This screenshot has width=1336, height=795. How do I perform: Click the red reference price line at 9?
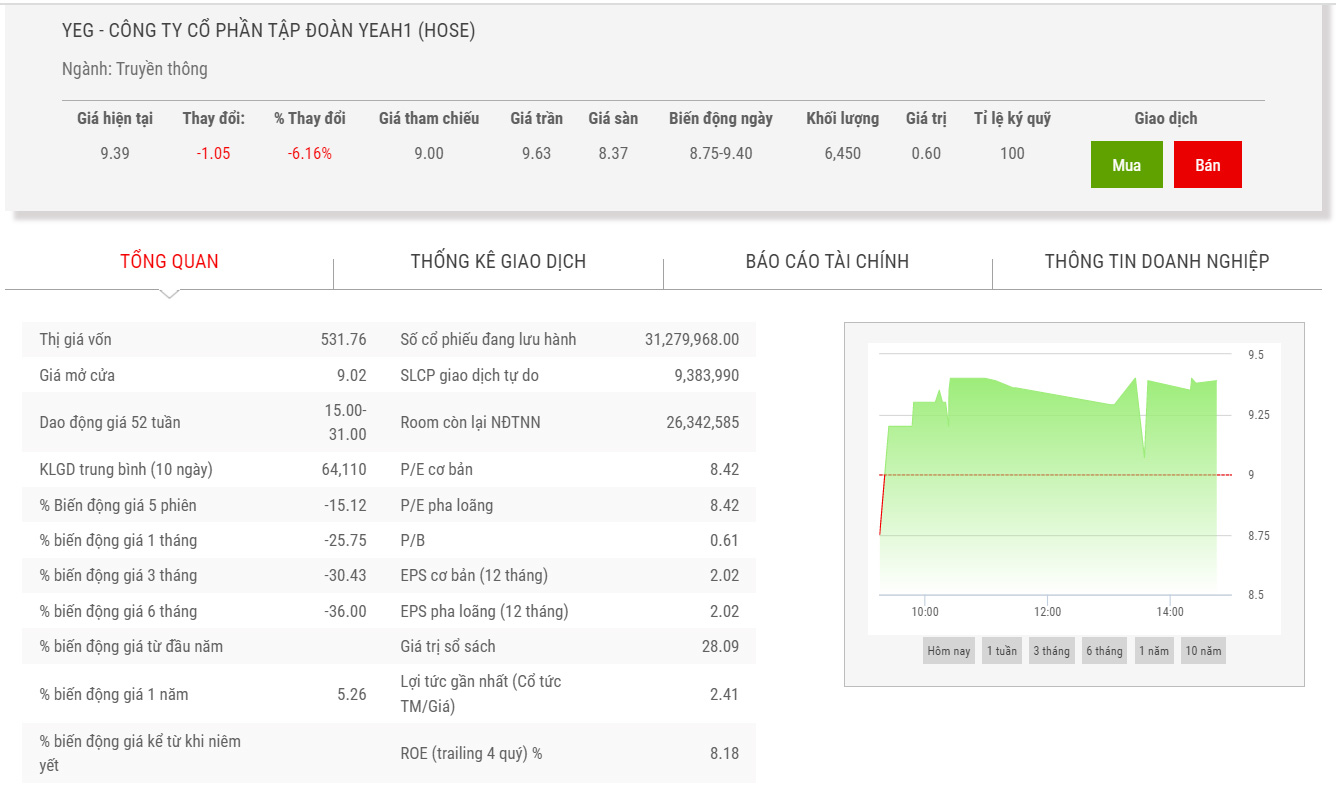pos(1050,475)
